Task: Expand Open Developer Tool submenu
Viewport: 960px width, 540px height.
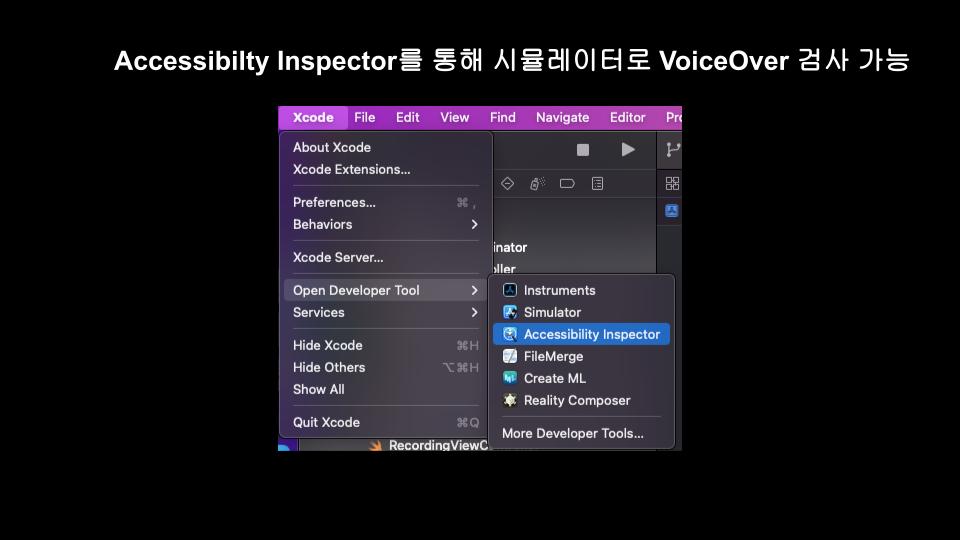Action: [386, 291]
